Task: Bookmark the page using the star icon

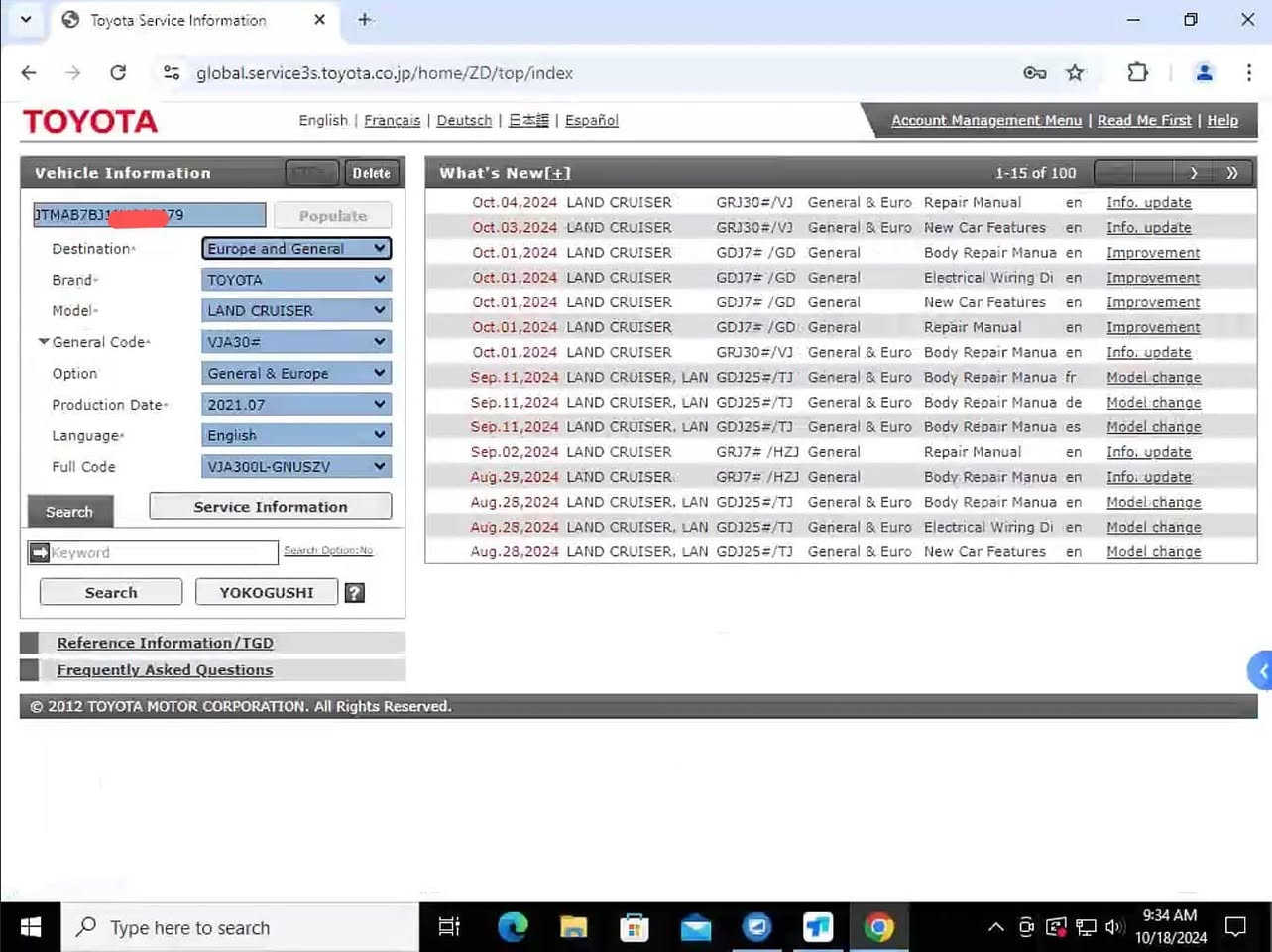Action: coord(1075,72)
